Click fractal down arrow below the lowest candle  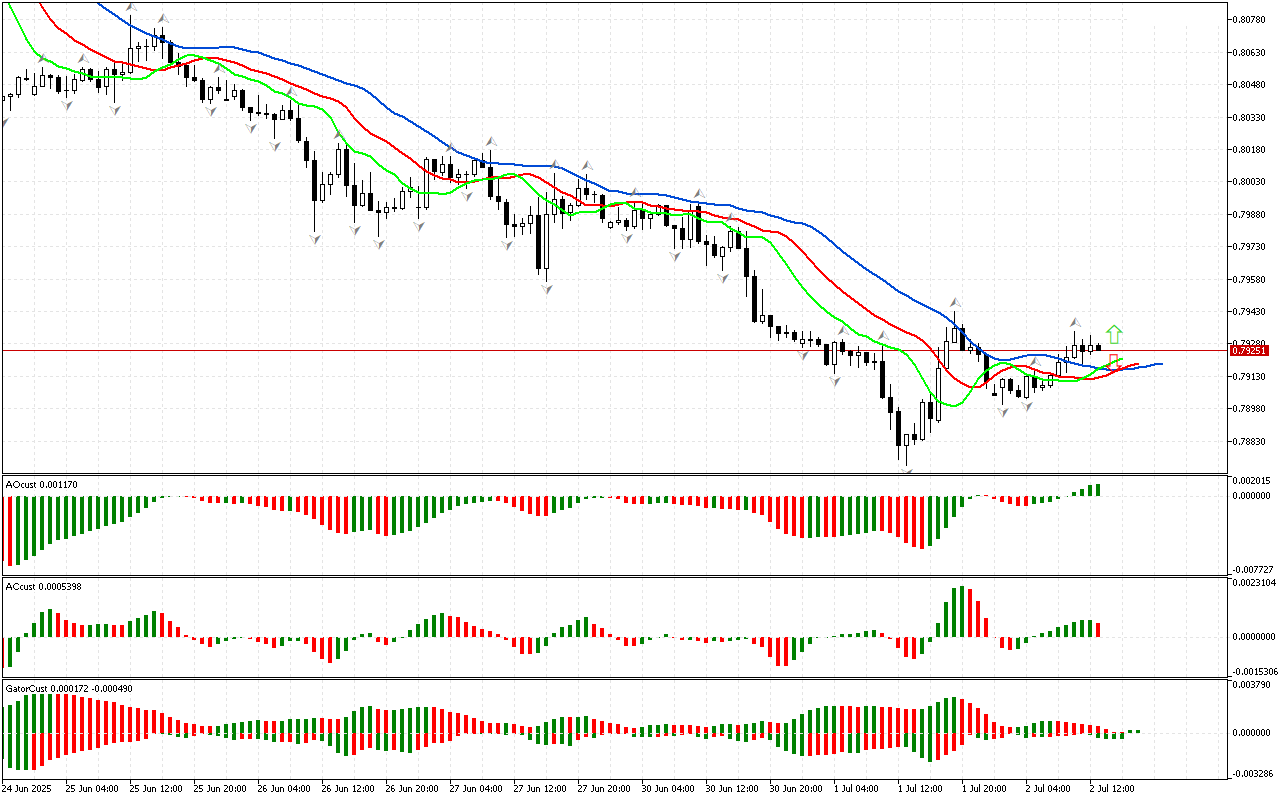pos(907,468)
